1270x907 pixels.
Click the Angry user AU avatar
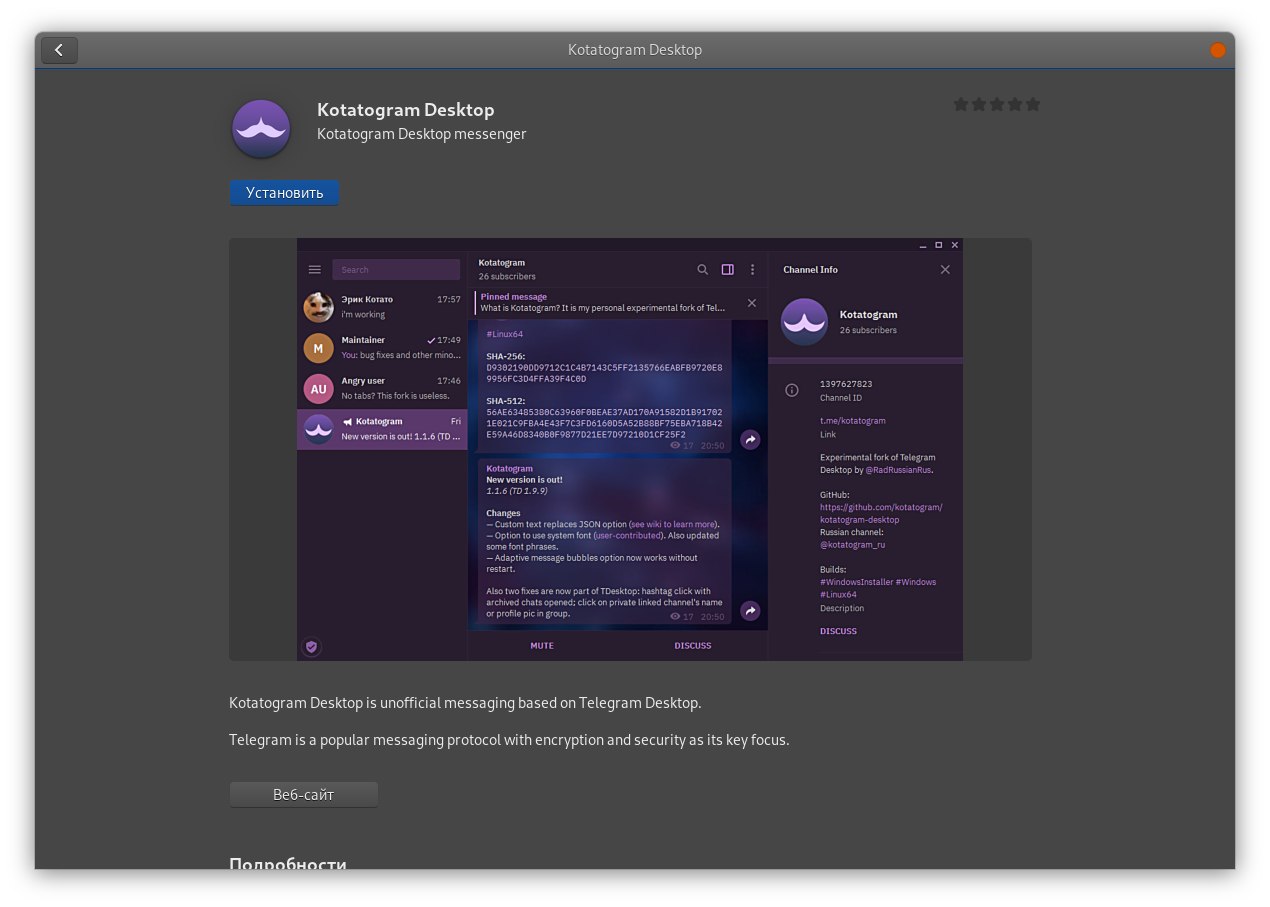pyautogui.click(x=318, y=389)
